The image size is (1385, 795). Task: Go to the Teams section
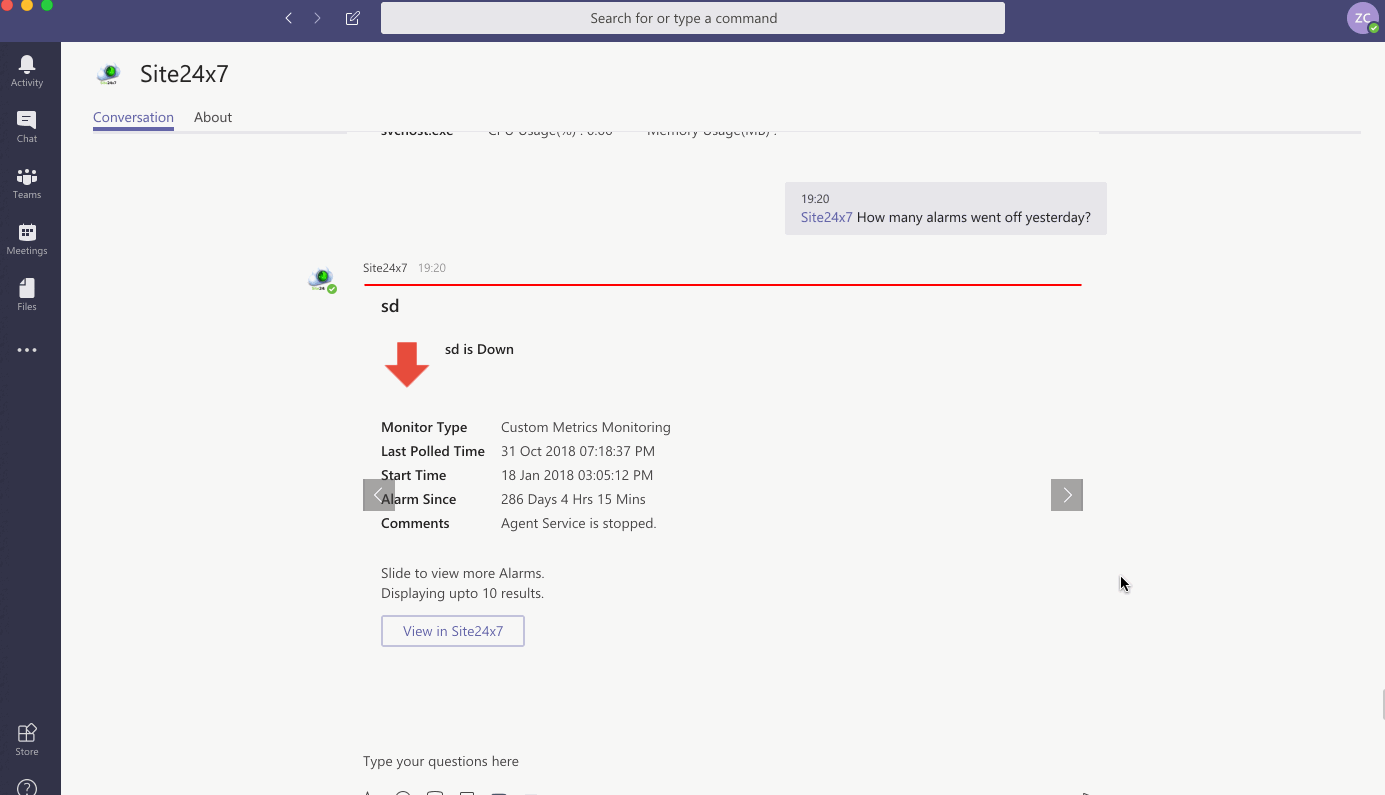pyautogui.click(x=27, y=183)
